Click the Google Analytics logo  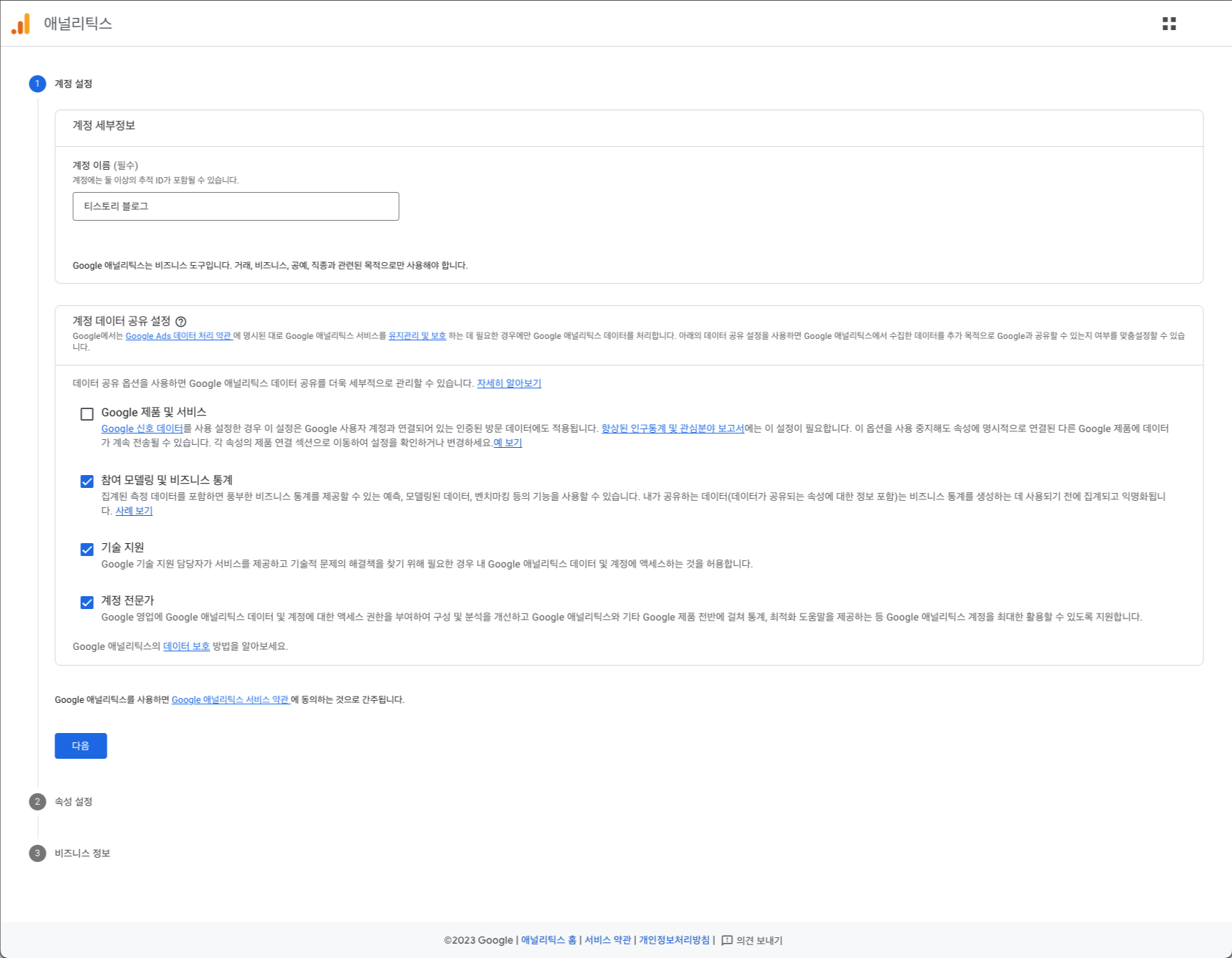[x=21, y=24]
